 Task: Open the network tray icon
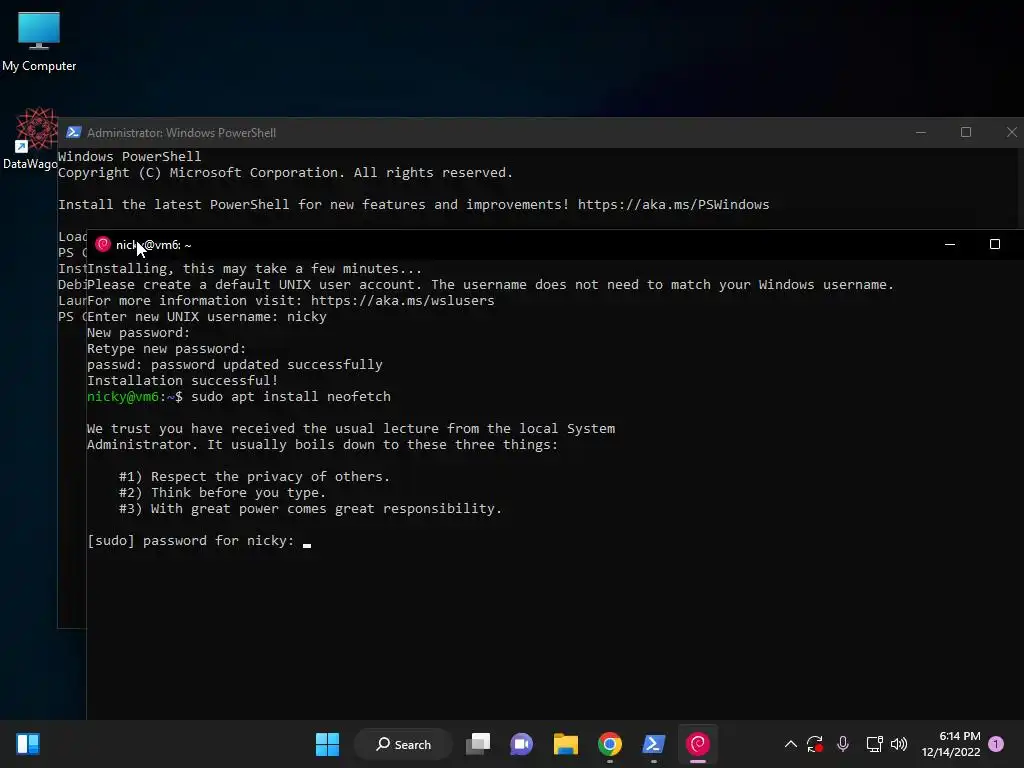tap(874, 744)
